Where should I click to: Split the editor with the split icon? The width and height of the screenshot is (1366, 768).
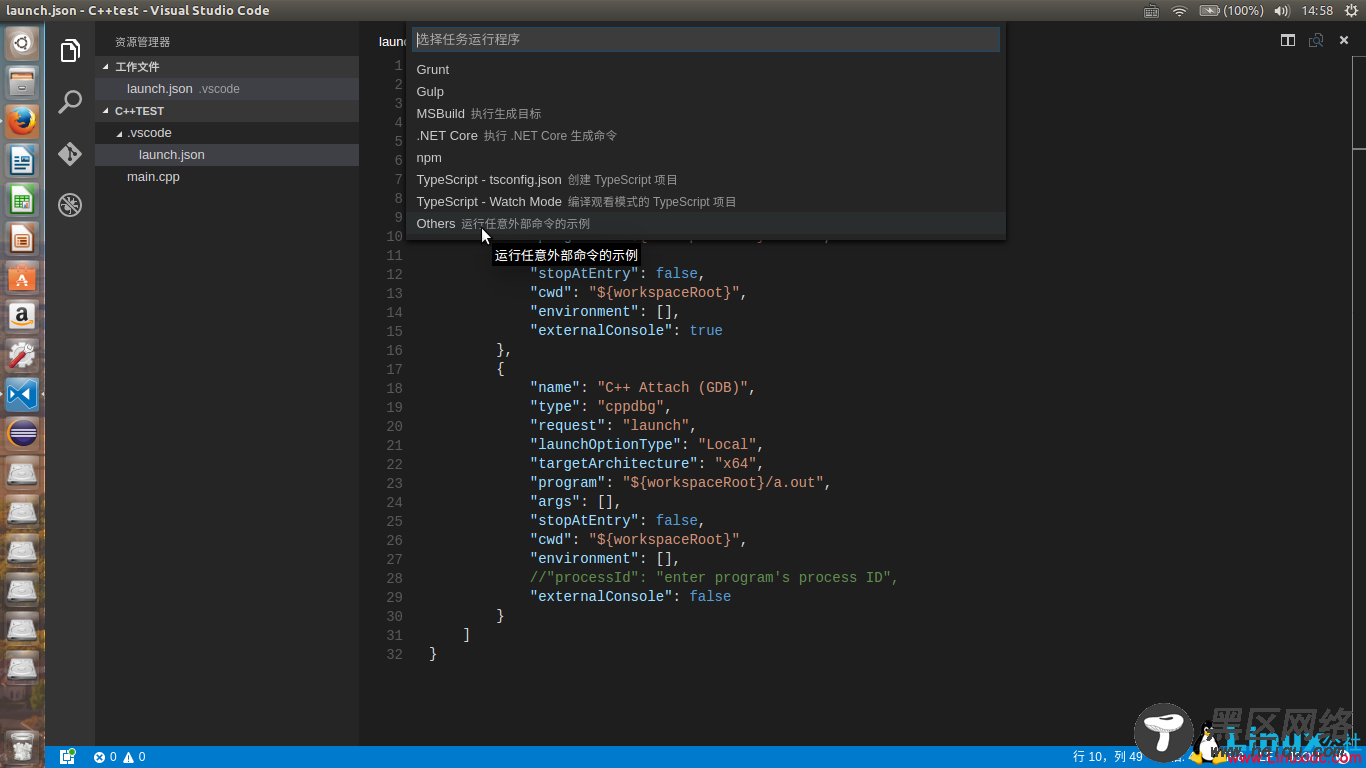pos(1288,40)
